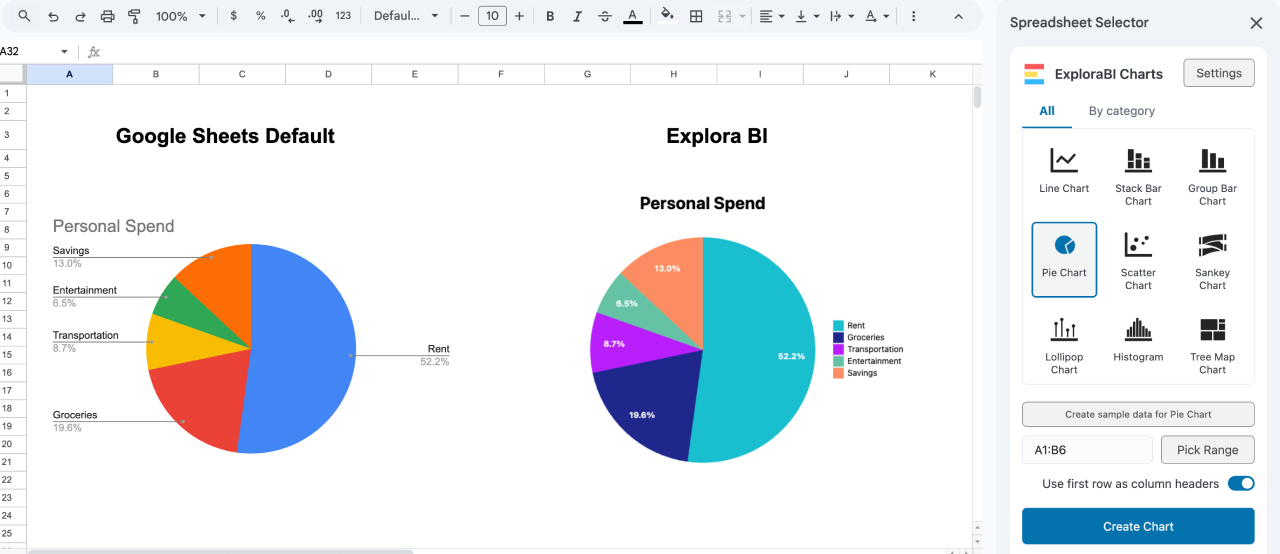Increase font size with plus button

point(519,16)
